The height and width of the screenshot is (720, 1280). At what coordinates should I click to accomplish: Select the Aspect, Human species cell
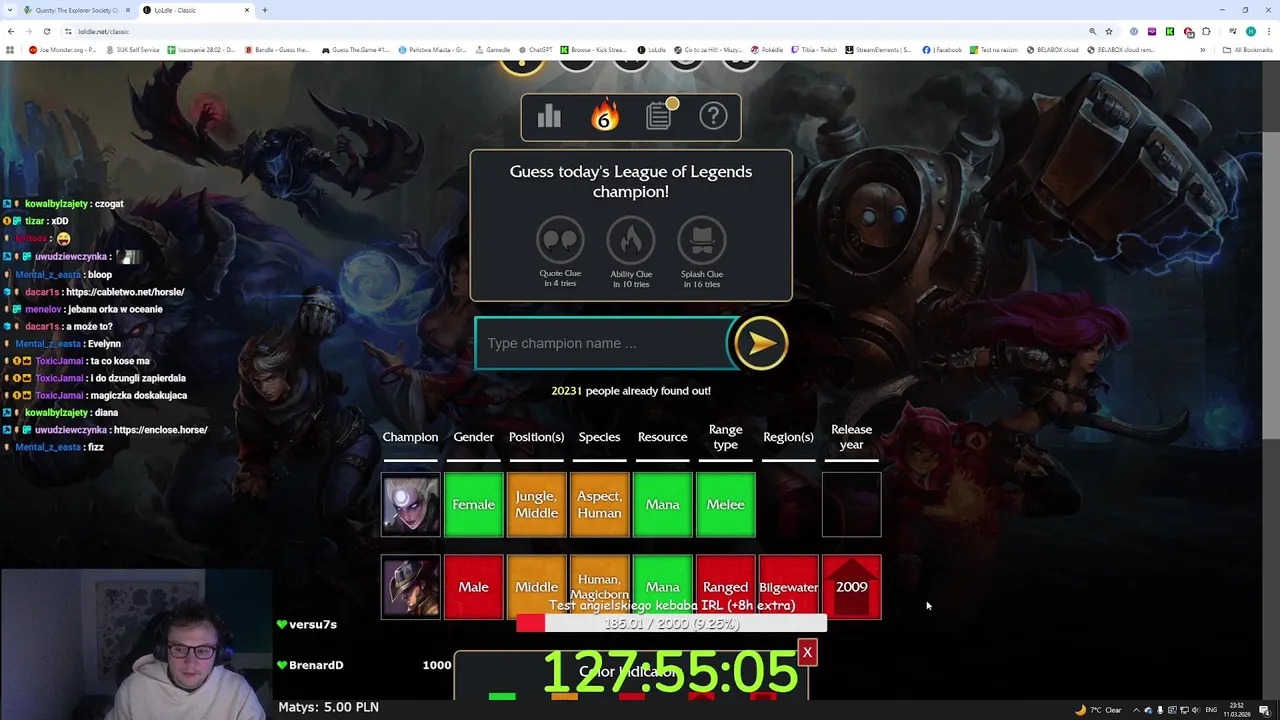coord(599,505)
